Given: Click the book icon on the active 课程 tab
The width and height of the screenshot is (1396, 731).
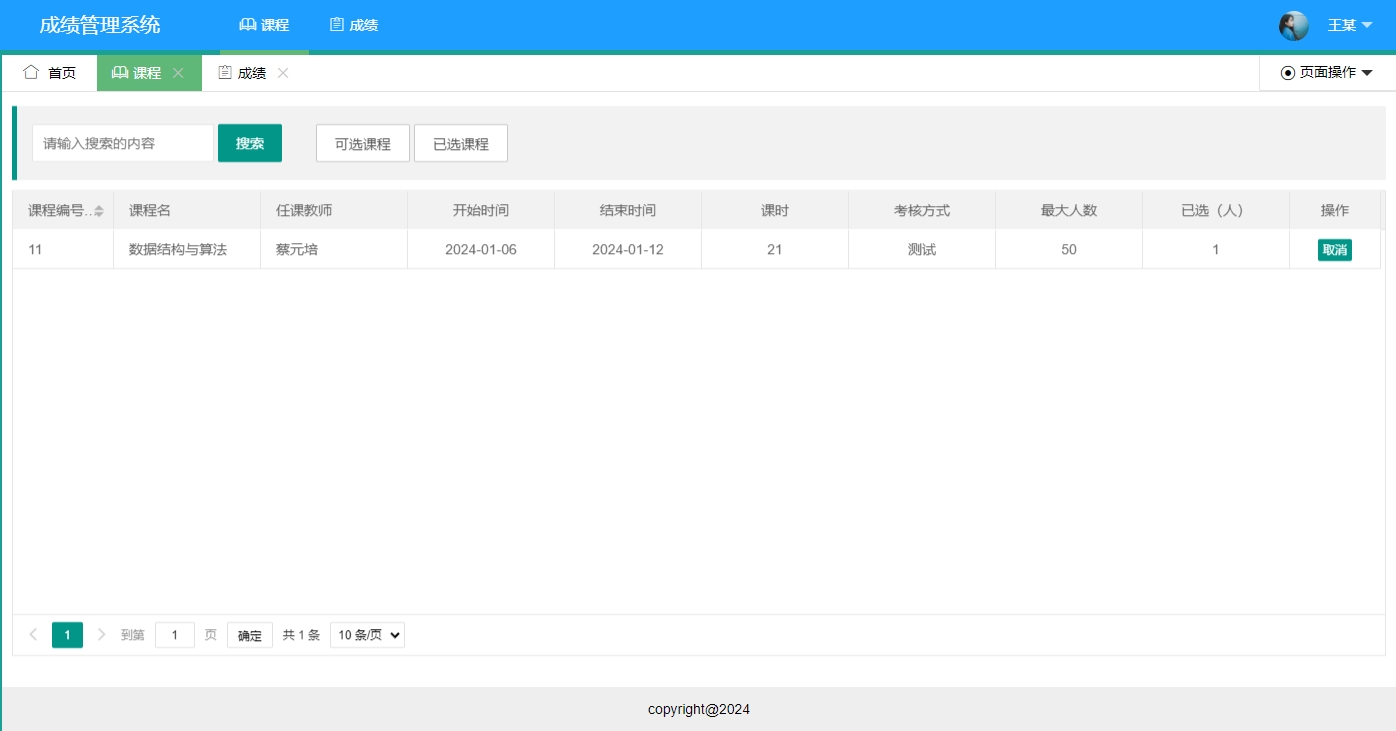Looking at the screenshot, I should [120, 72].
